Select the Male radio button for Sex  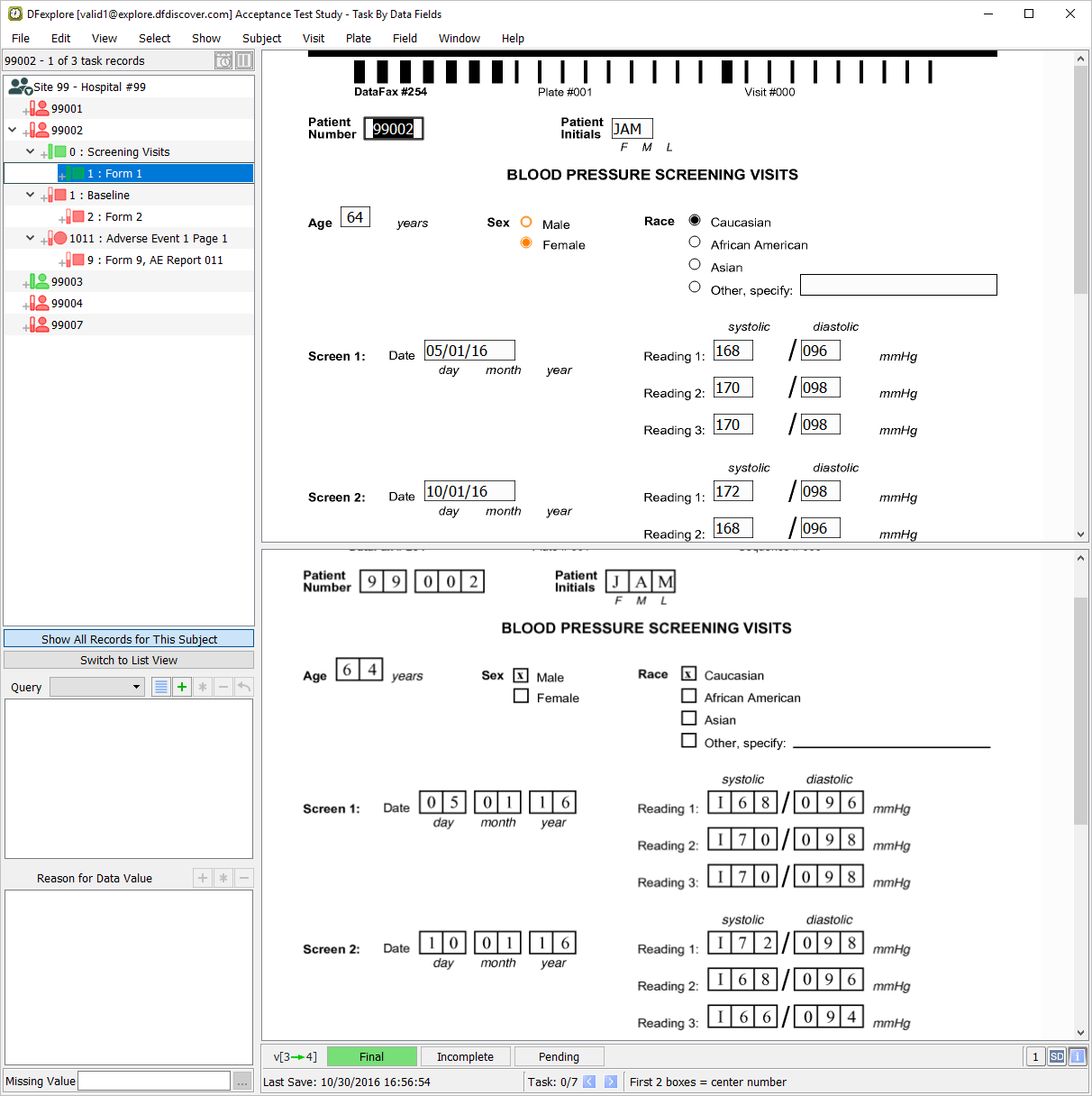tap(526, 223)
